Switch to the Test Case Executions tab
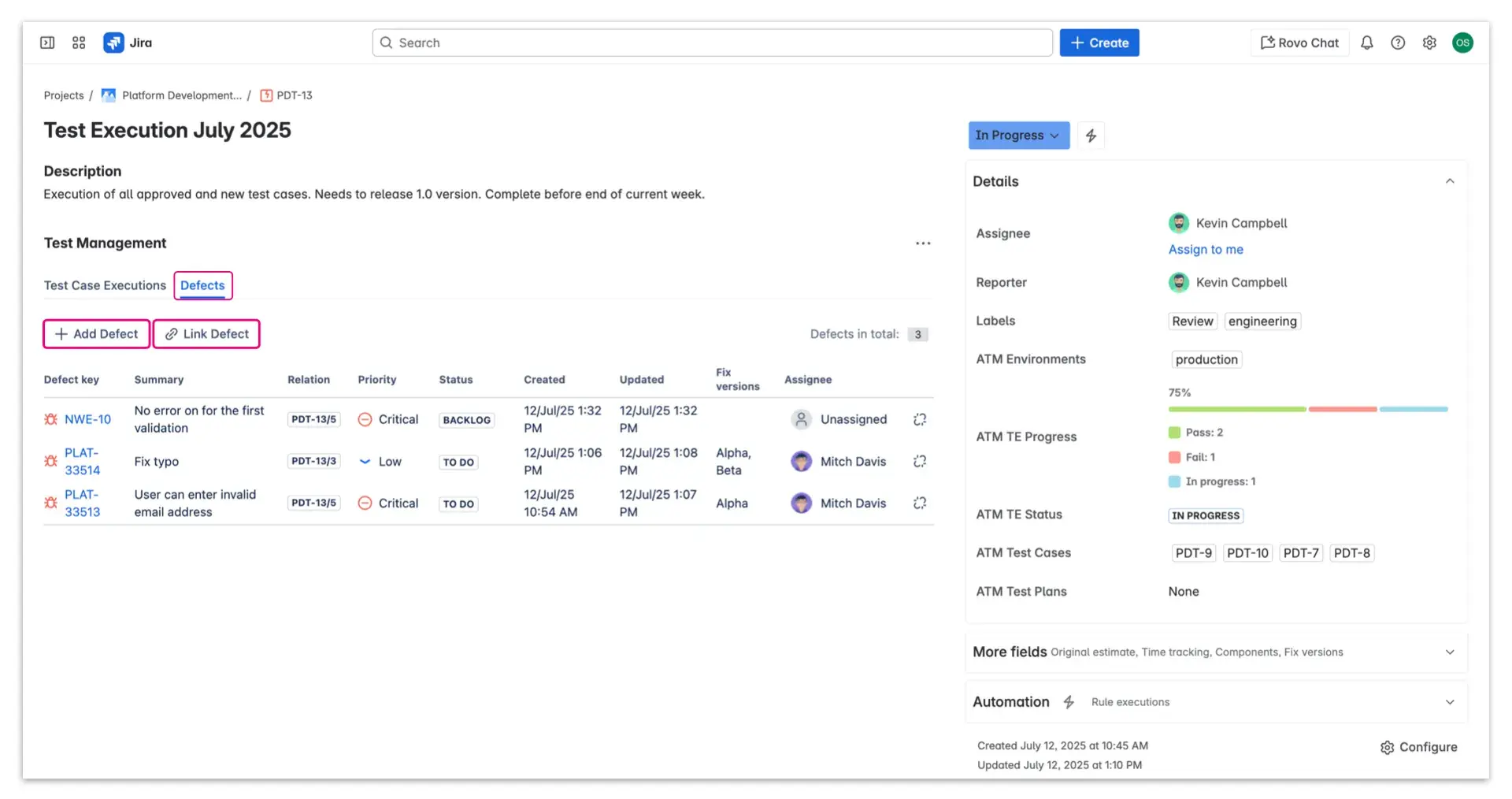Viewport: 1512px width, 799px height. pyautogui.click(x=105, y=285)
